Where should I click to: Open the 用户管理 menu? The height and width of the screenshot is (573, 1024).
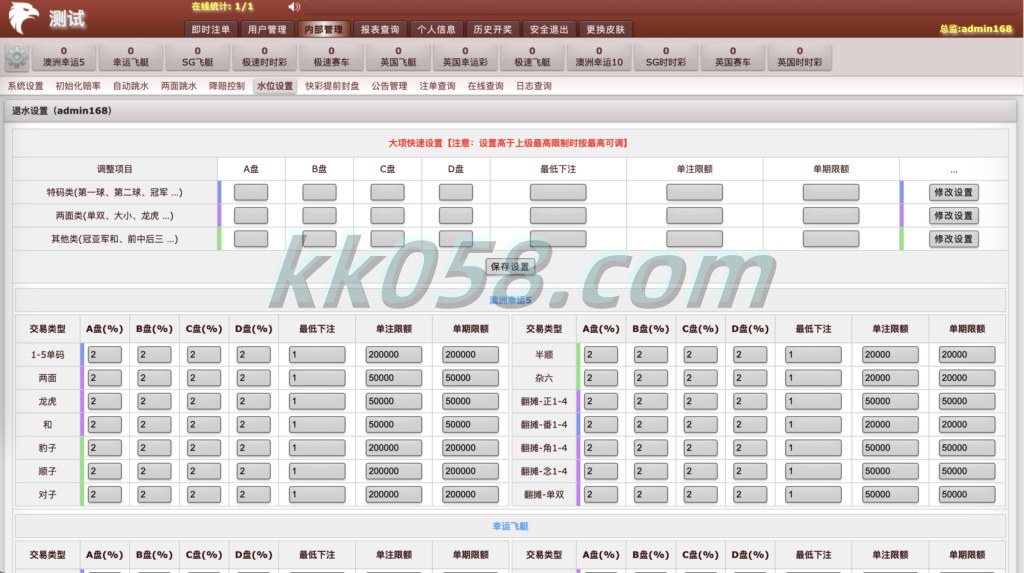pos(267,29)
